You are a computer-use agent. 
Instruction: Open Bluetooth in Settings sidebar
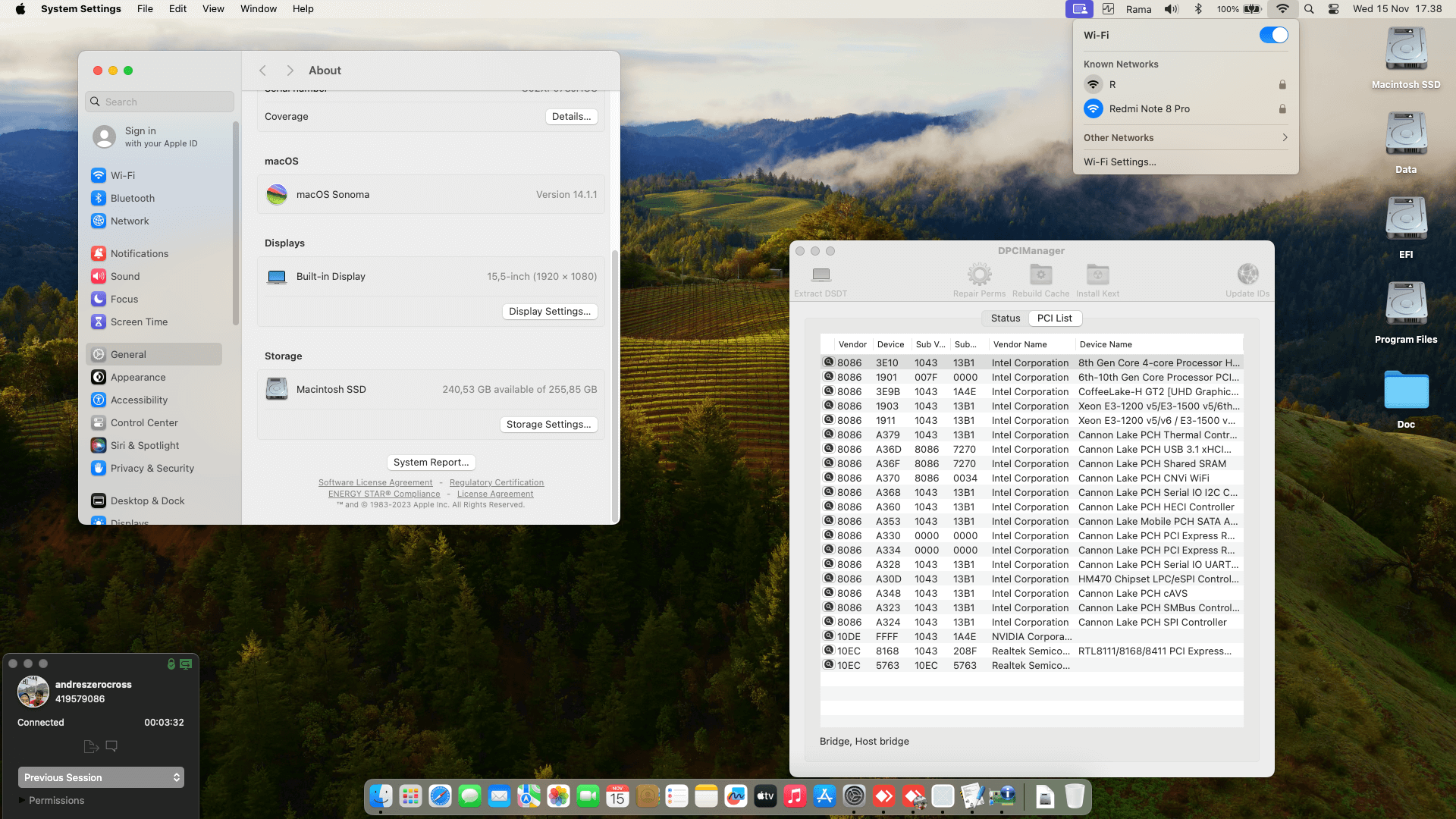155,198
